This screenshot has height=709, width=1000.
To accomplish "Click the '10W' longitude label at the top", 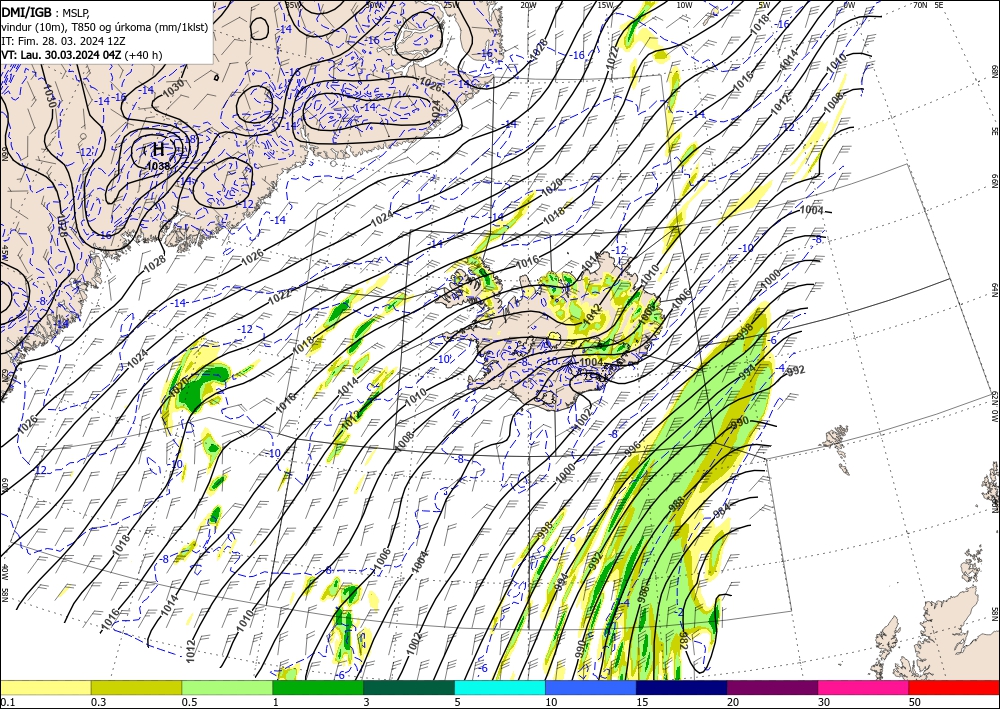I will coord(684,5).
